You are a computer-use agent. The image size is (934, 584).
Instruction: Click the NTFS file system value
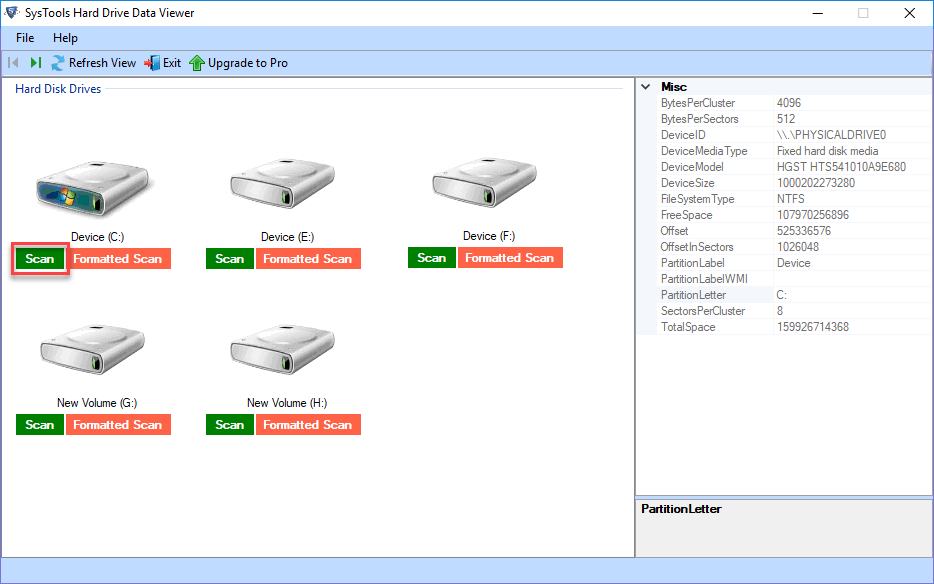[790, 199]
